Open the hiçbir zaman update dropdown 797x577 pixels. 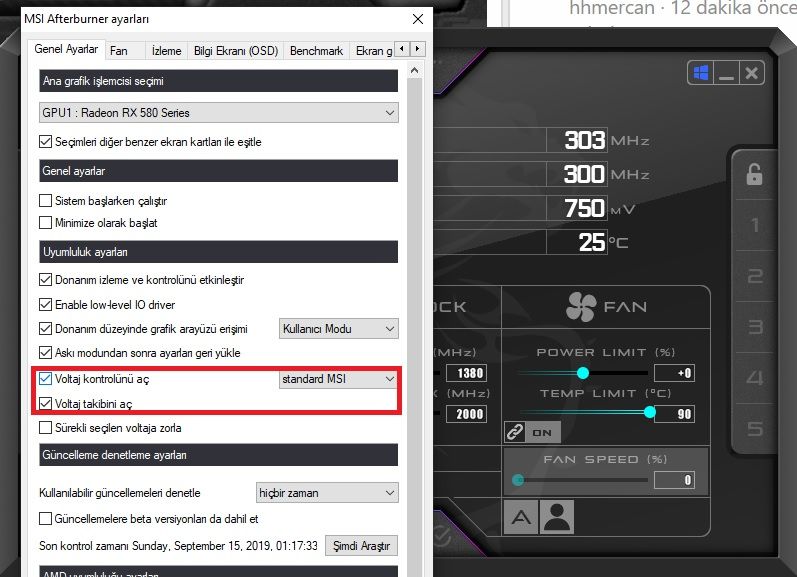(327, 493)
